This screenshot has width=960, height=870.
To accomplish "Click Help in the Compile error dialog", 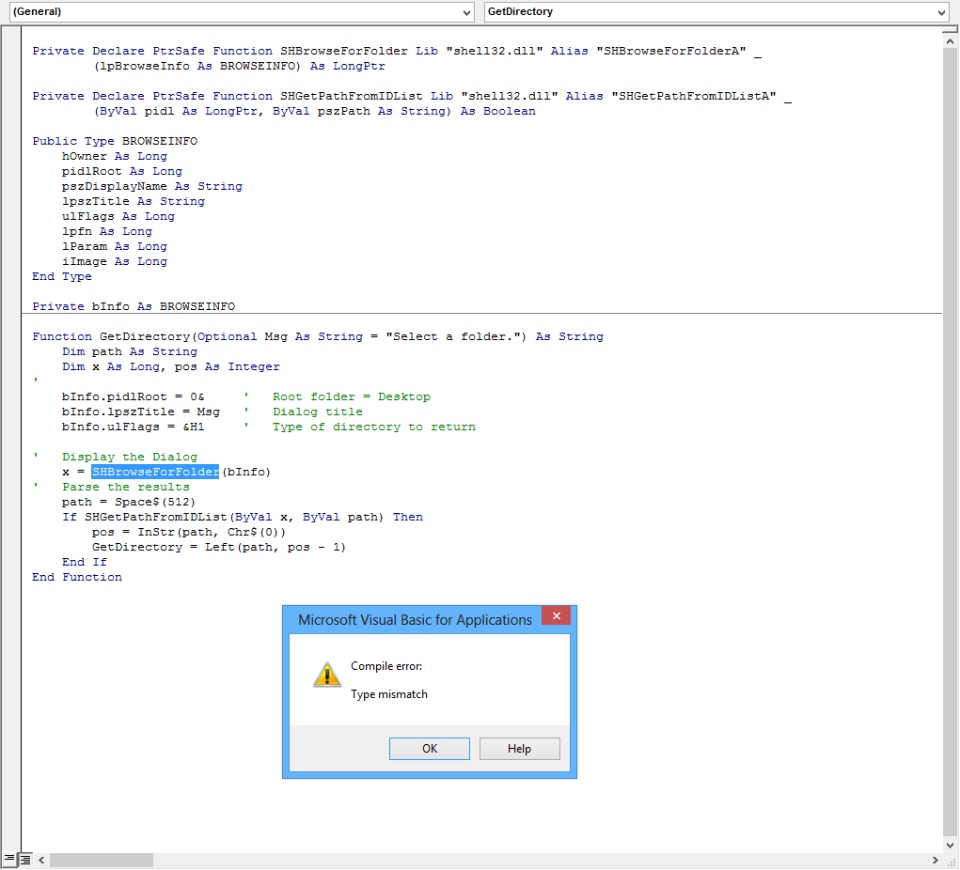I will (x=519, y=748).
